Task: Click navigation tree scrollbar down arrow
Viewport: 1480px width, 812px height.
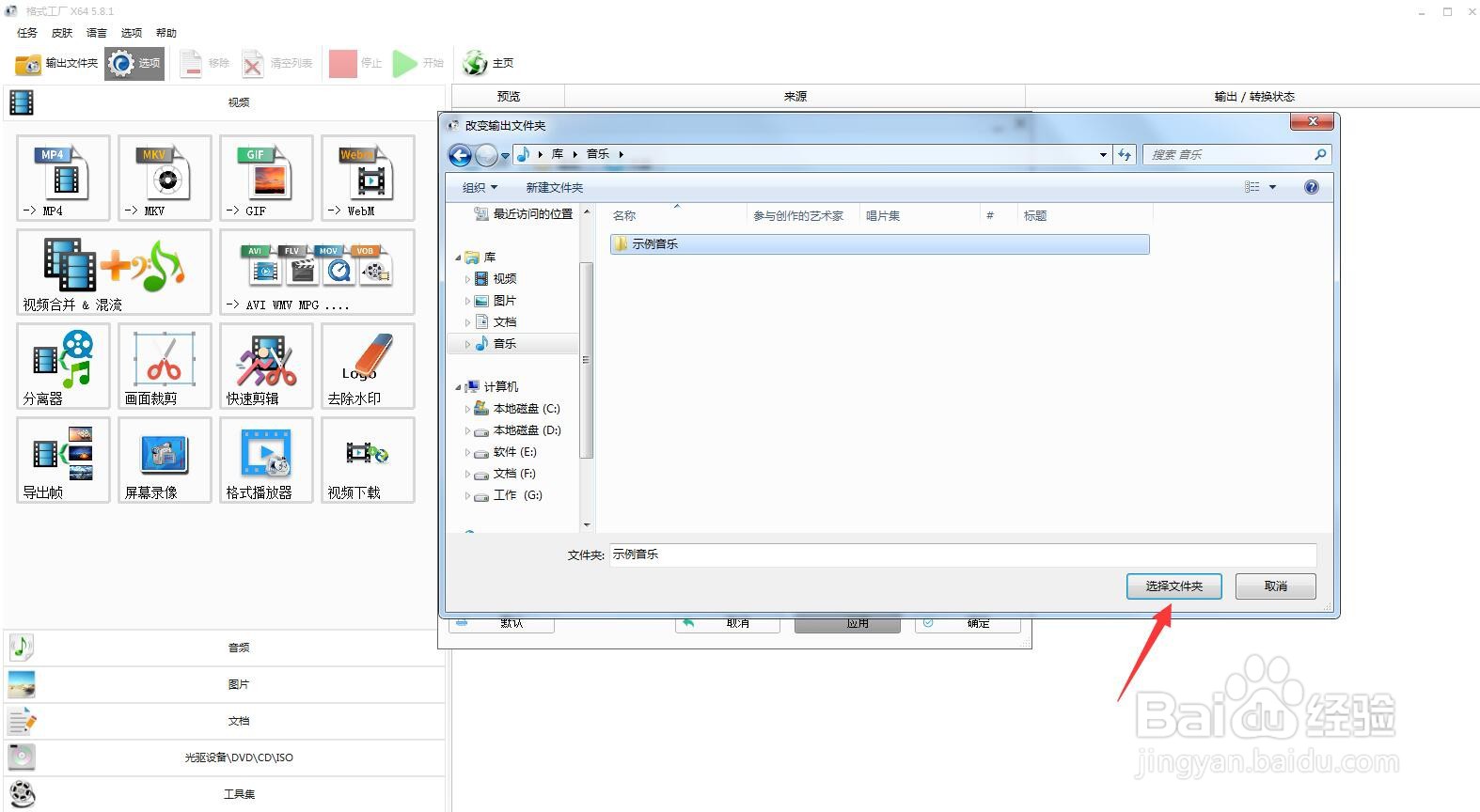Action: click(587, 525)
